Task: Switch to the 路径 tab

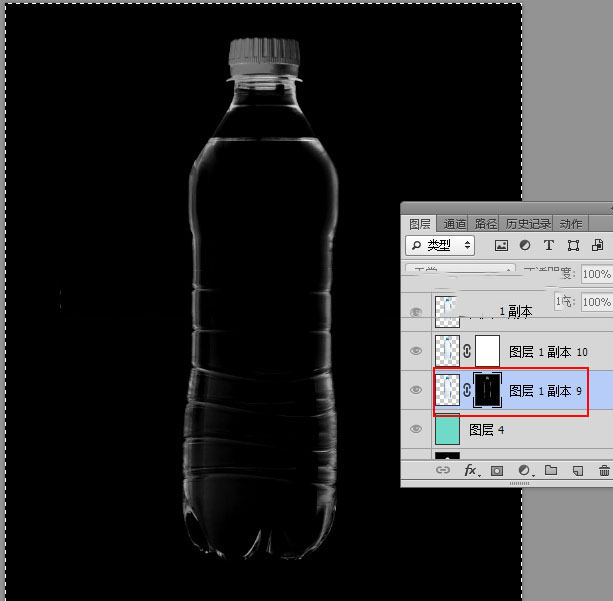Action: click(x=485, y=224)
